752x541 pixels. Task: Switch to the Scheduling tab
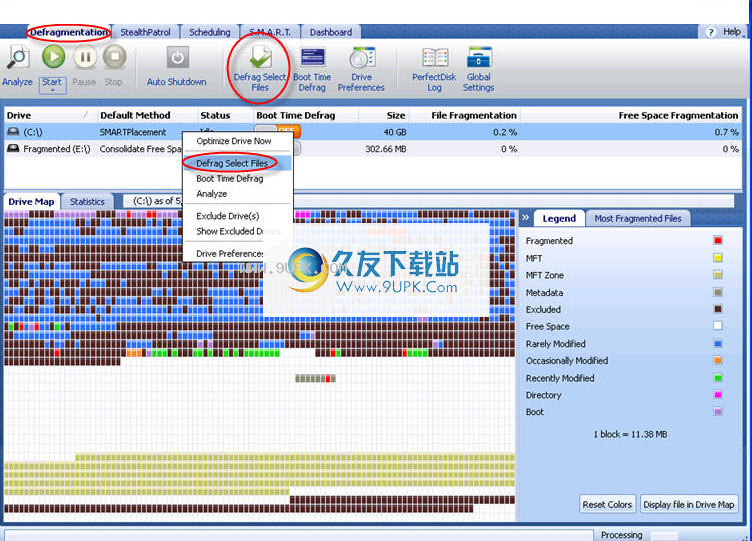[x=210, y=32]
